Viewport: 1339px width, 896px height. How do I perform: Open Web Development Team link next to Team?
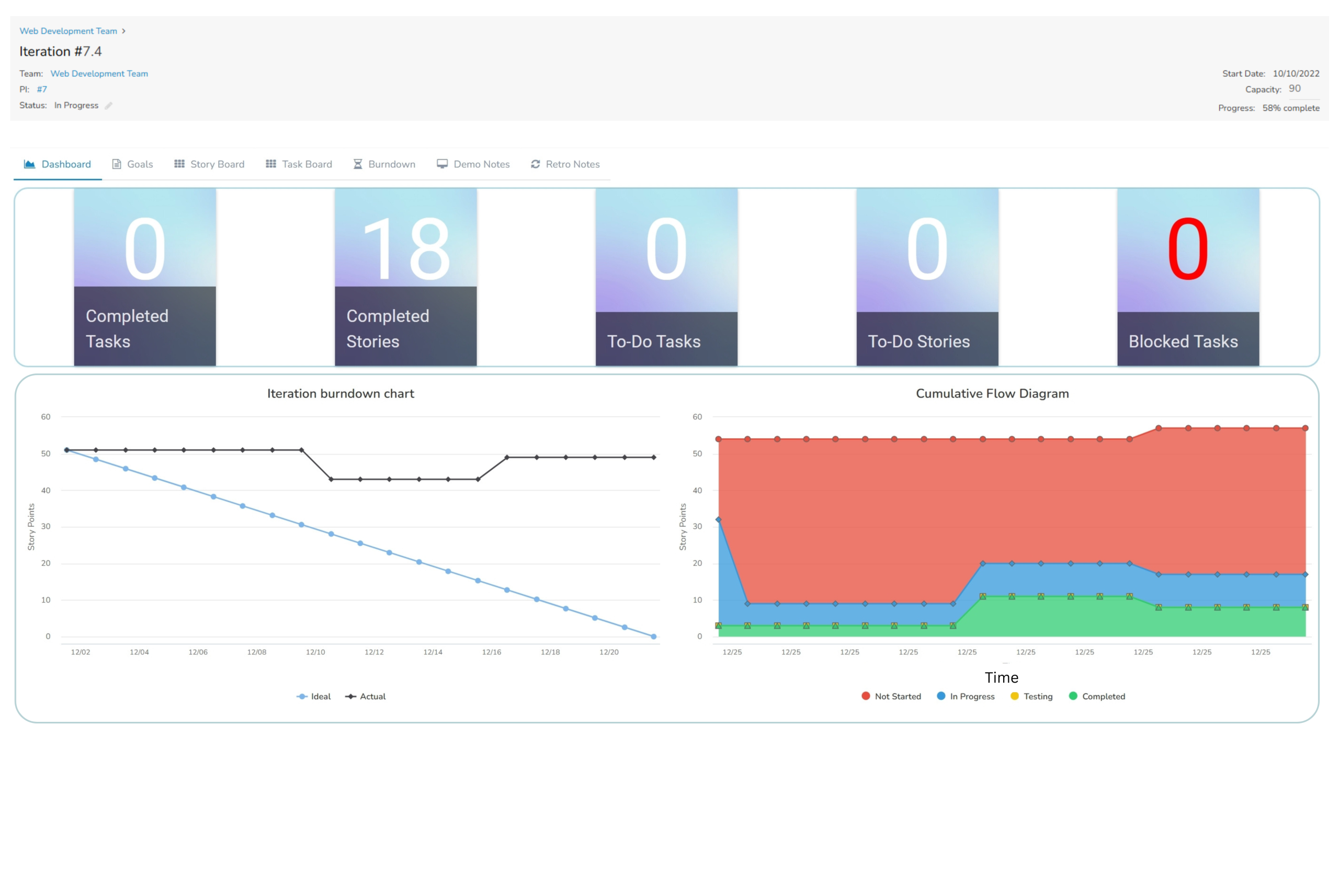point(99,74)
